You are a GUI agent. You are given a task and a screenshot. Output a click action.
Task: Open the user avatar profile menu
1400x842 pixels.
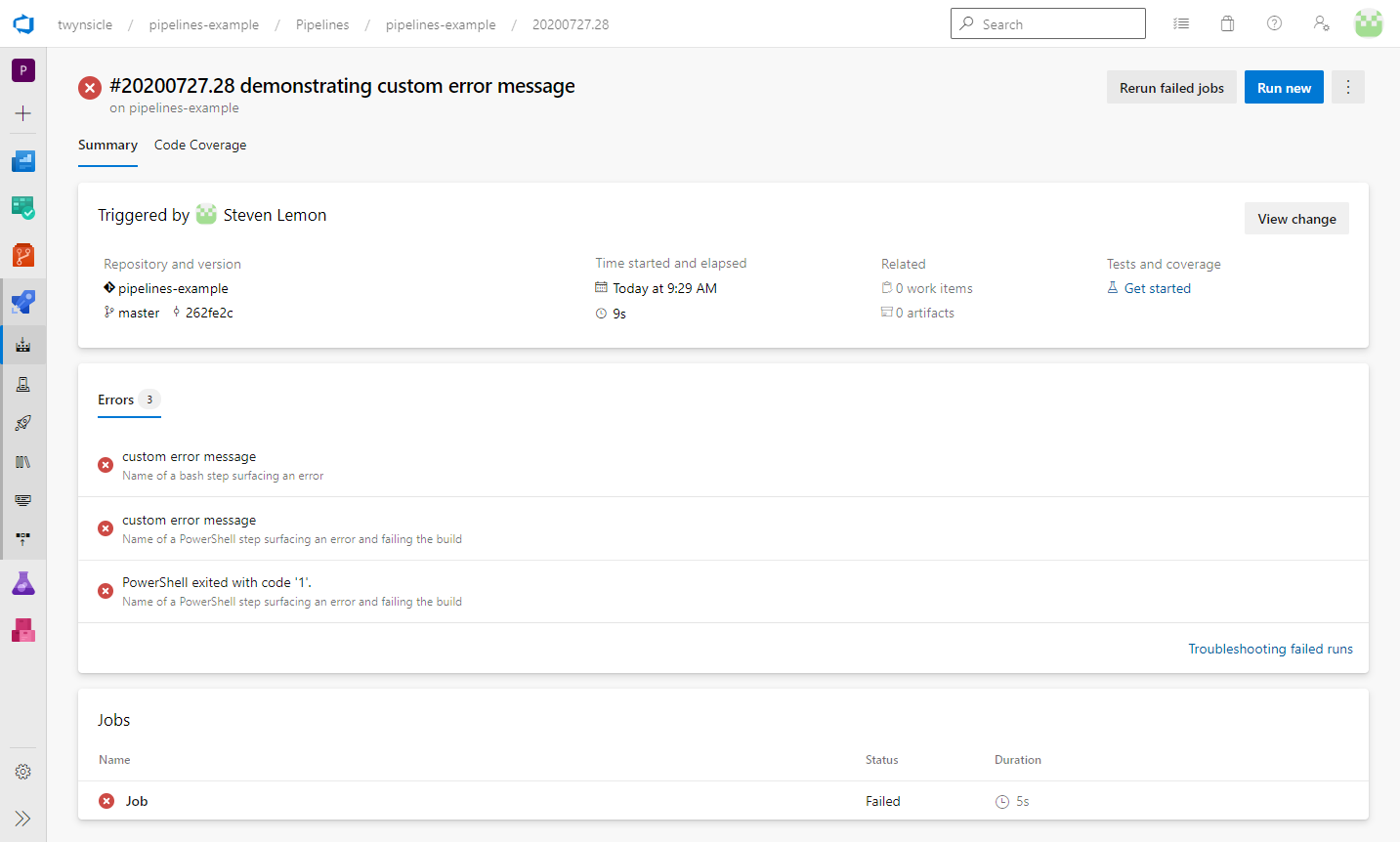point(1369,23)
